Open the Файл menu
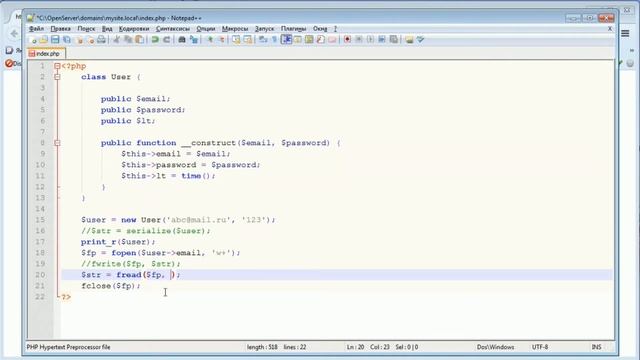 36,29
